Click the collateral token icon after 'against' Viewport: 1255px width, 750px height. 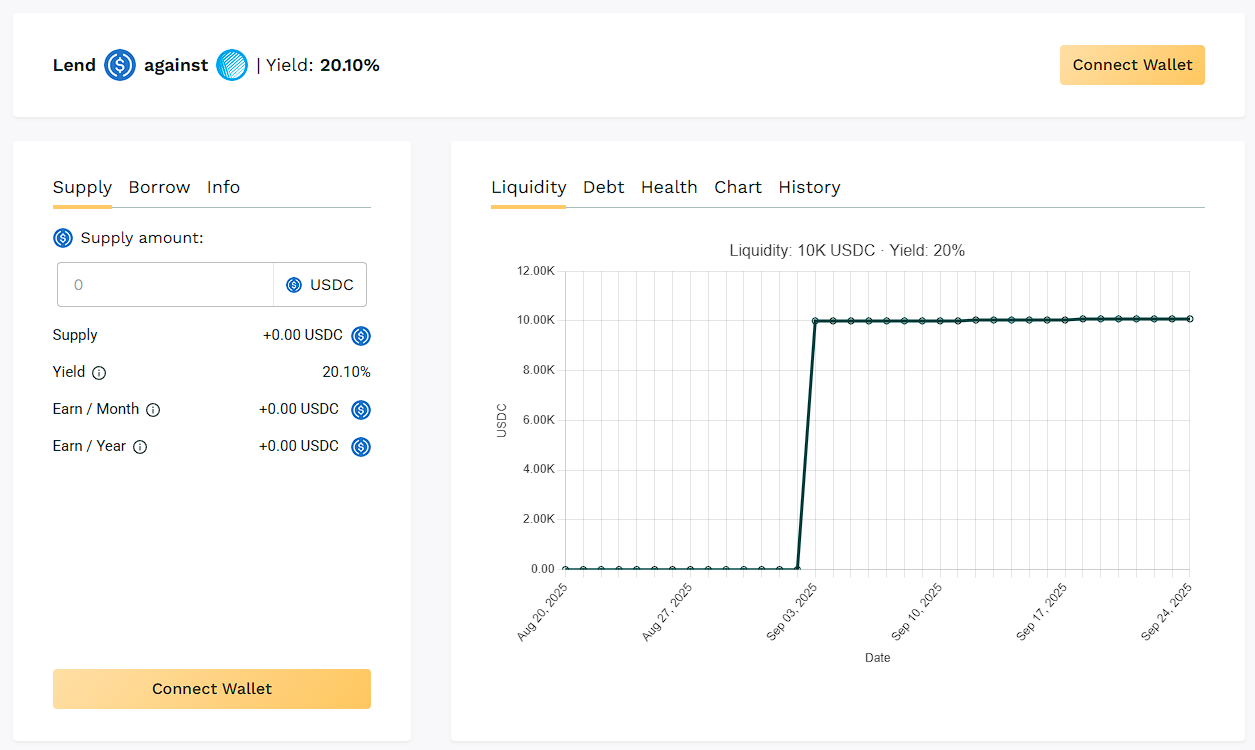(232, 65)
